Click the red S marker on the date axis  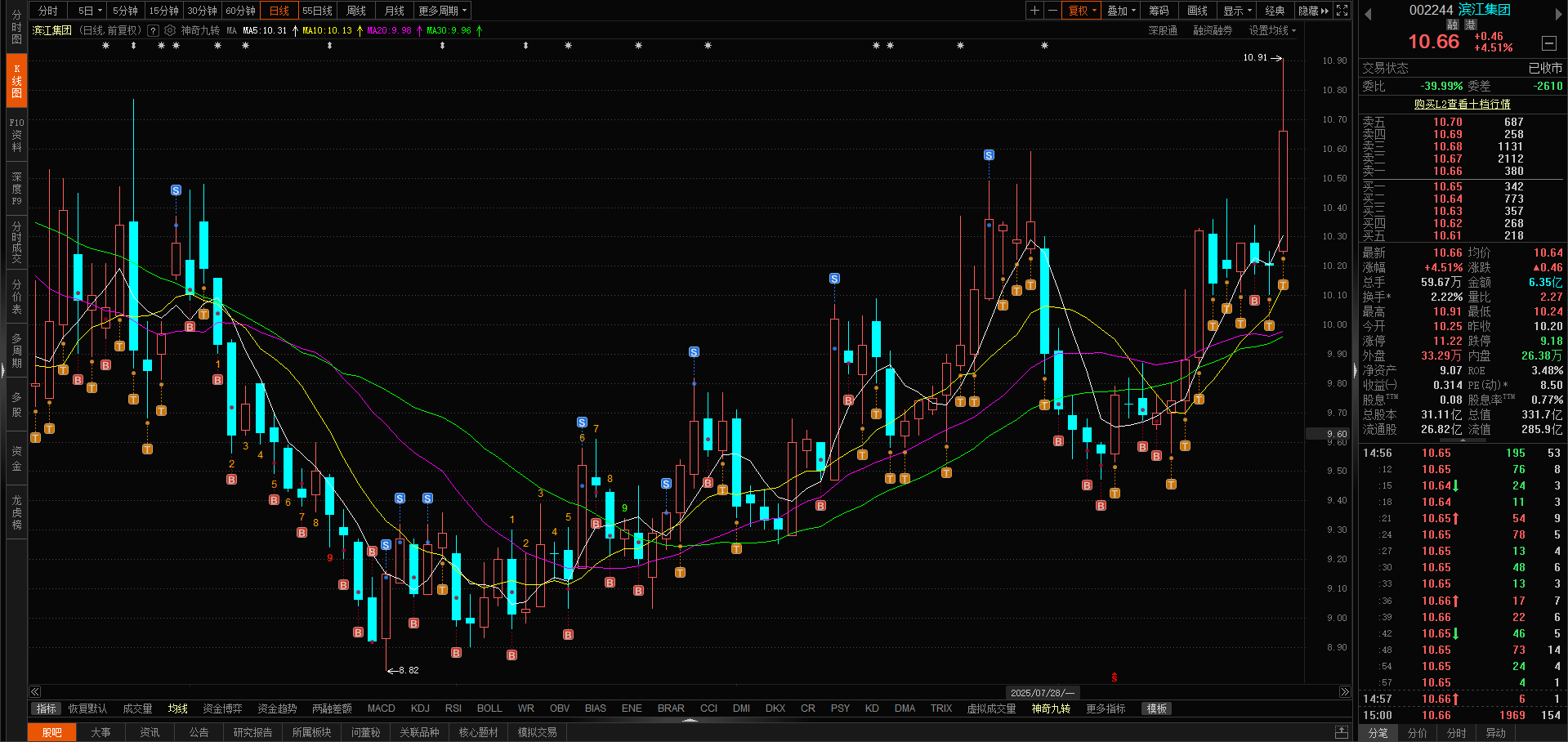click(x=1115, y=677)
